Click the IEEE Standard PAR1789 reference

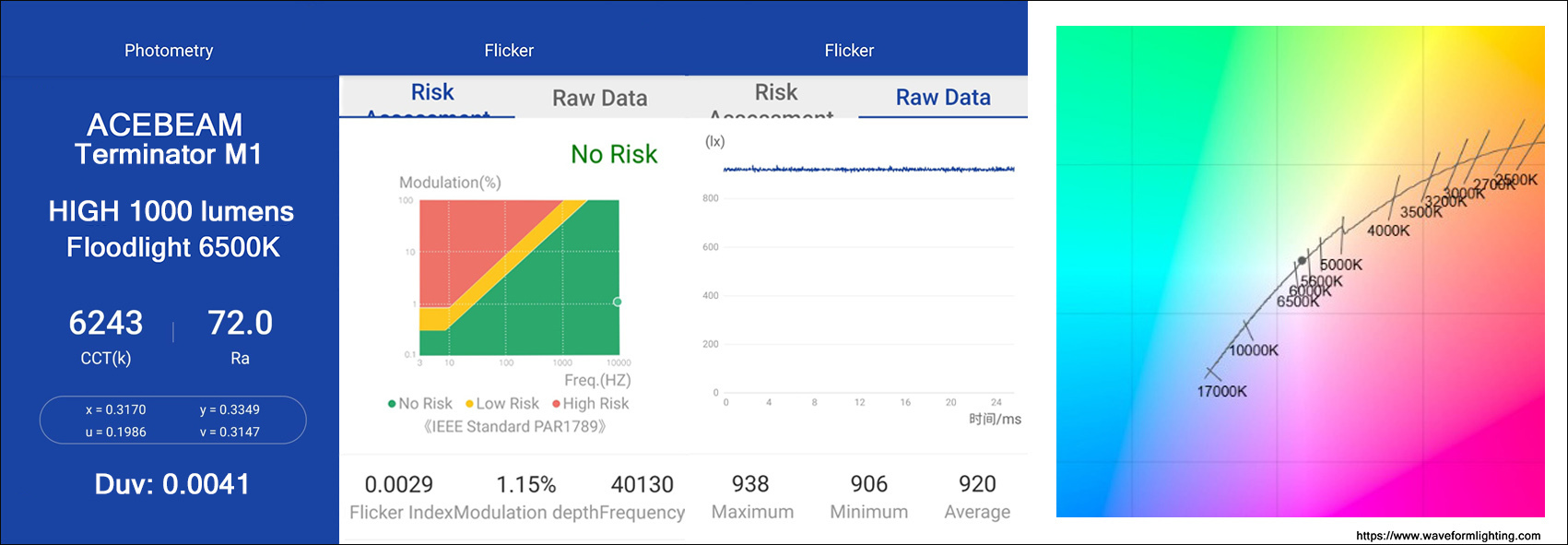coord(515,427)
